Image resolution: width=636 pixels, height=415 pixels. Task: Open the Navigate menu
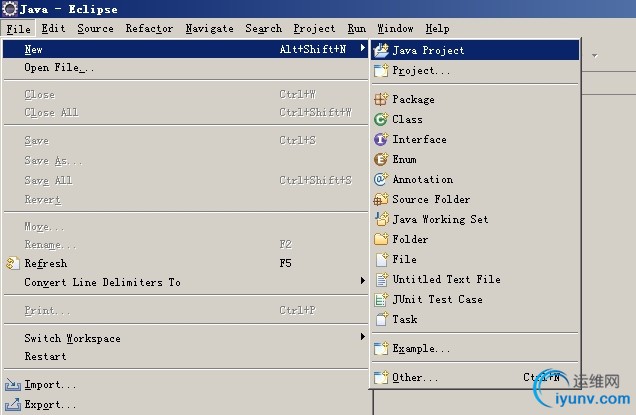click(209, 29)
